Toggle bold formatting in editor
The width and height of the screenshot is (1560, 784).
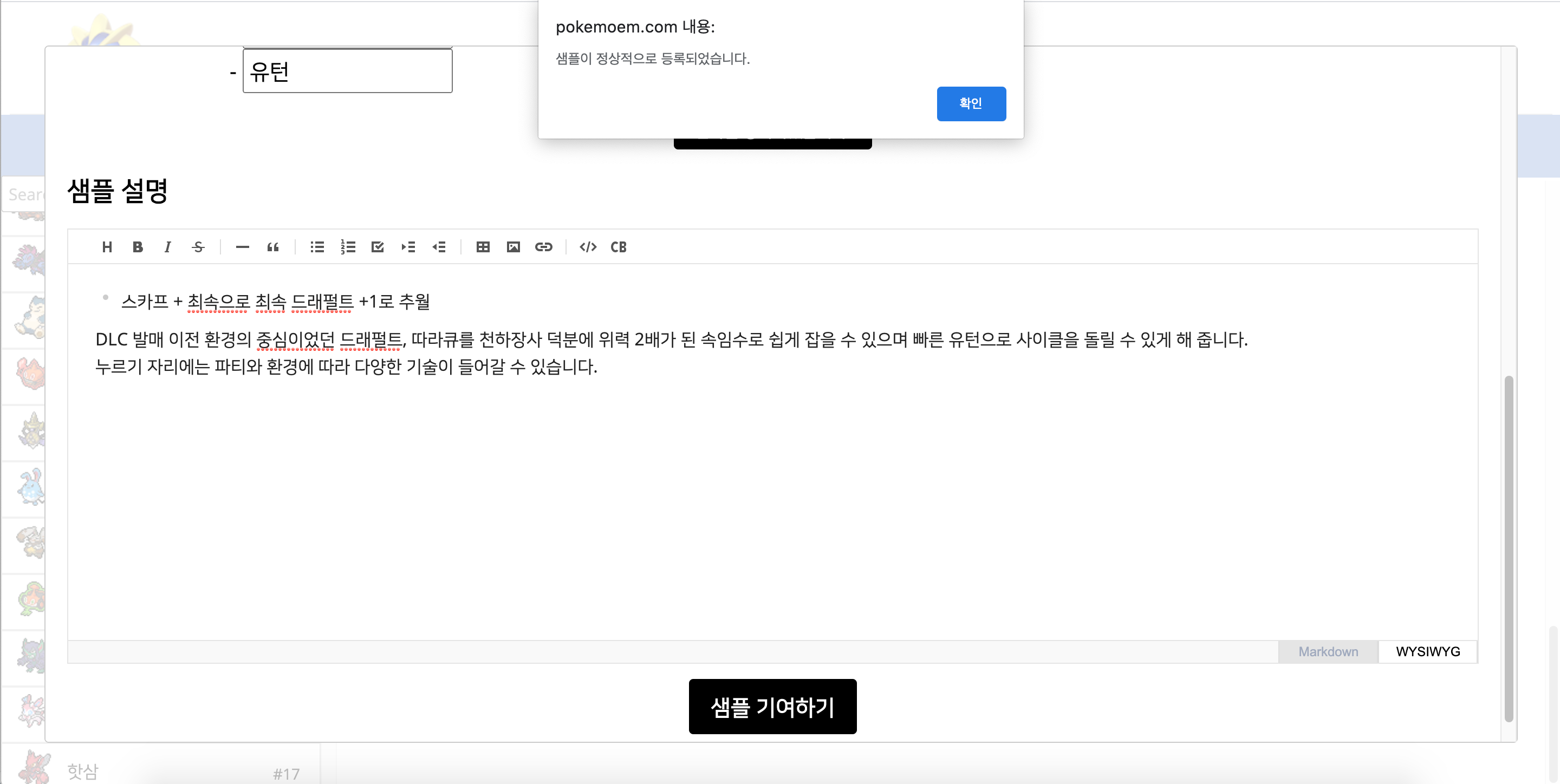click(138, 247)
